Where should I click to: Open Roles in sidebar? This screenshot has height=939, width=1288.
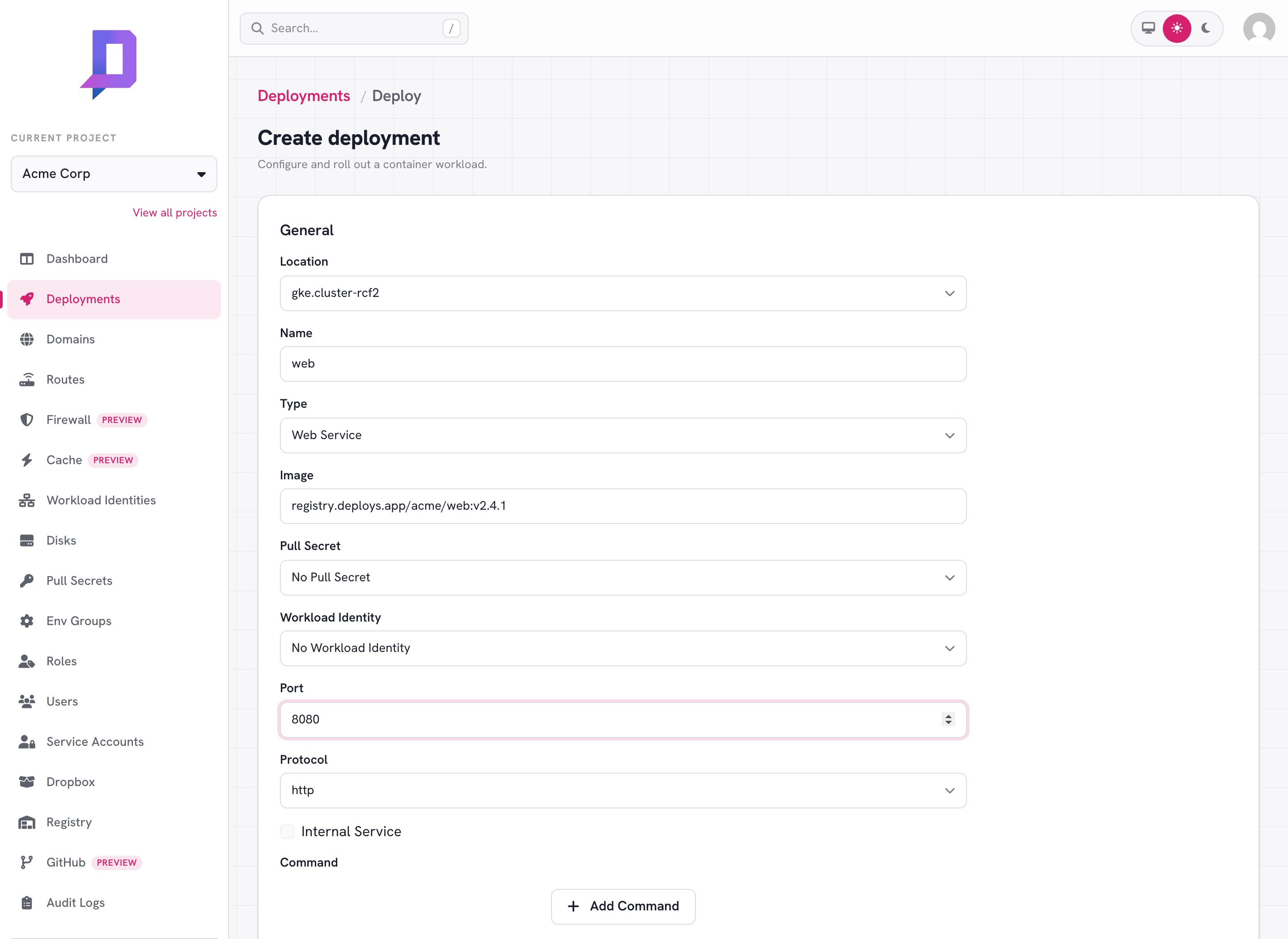[114, 661]
